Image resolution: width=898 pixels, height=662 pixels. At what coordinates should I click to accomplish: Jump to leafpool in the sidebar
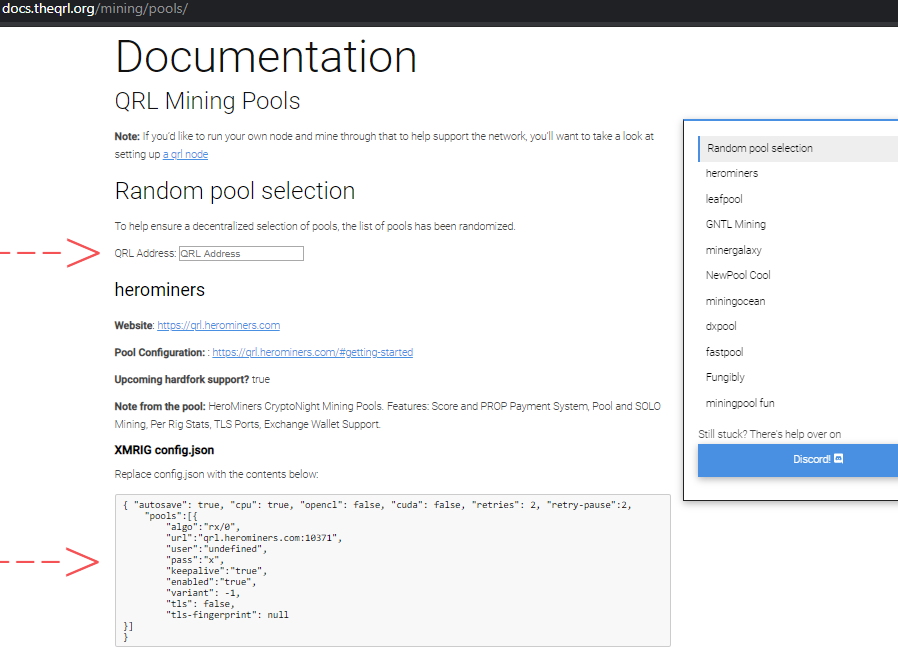coord(724,199)
